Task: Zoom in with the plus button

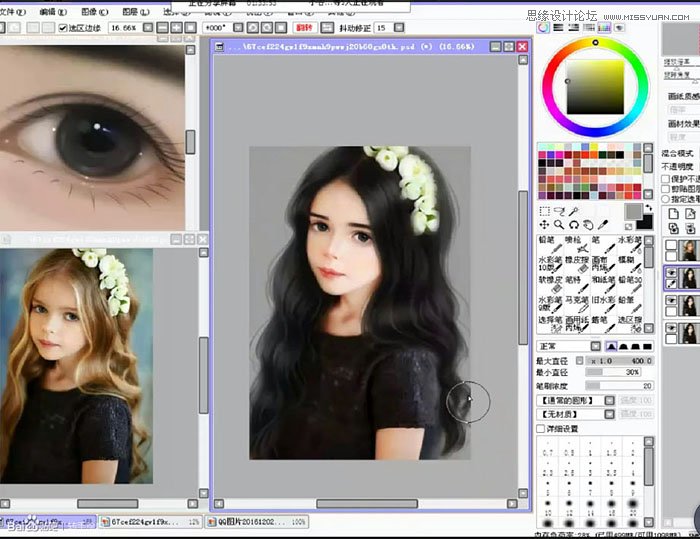Action: (x=176, y=28)
